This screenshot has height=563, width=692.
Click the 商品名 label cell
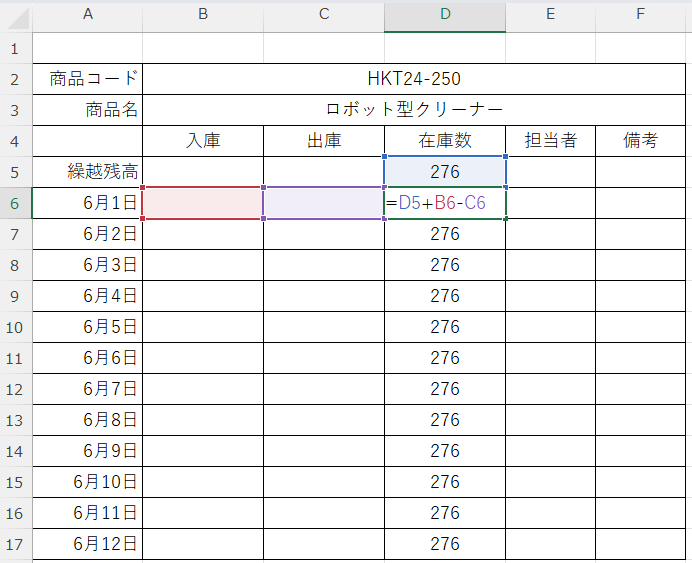pyautogui.click(x=88, y=110)
